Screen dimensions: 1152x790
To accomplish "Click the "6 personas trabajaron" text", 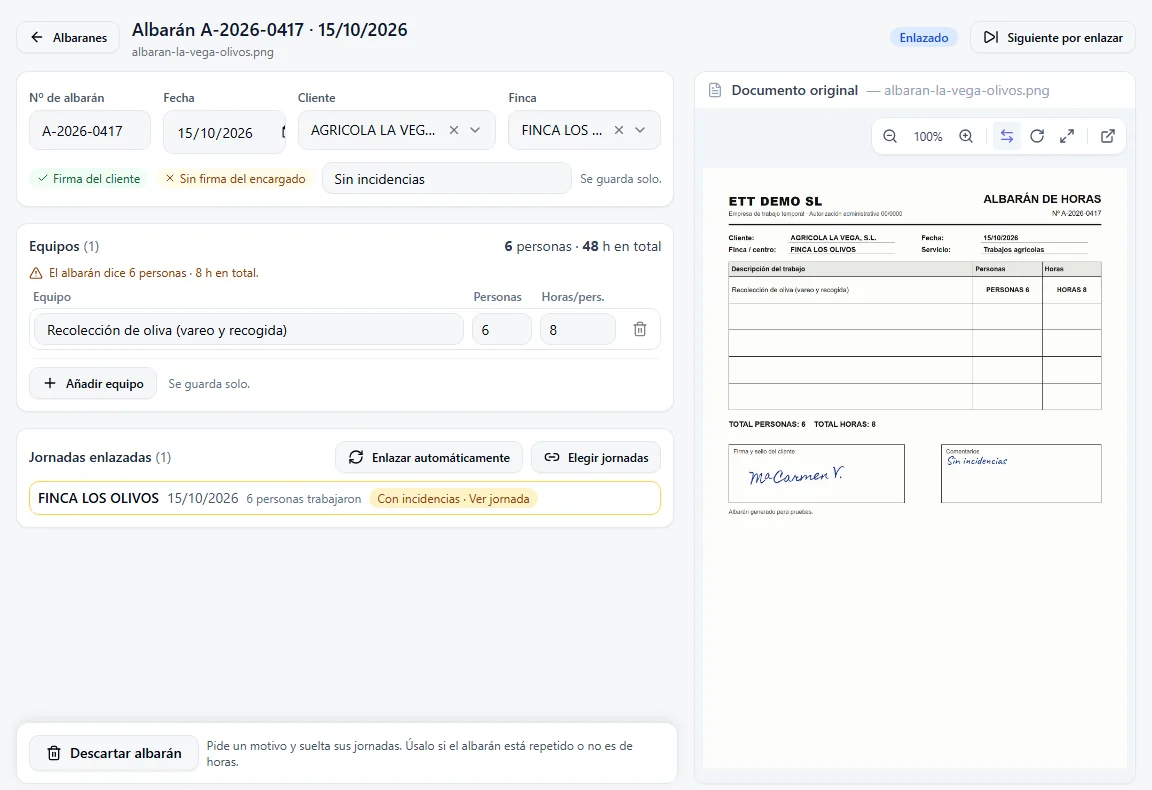I will point(303,499).
